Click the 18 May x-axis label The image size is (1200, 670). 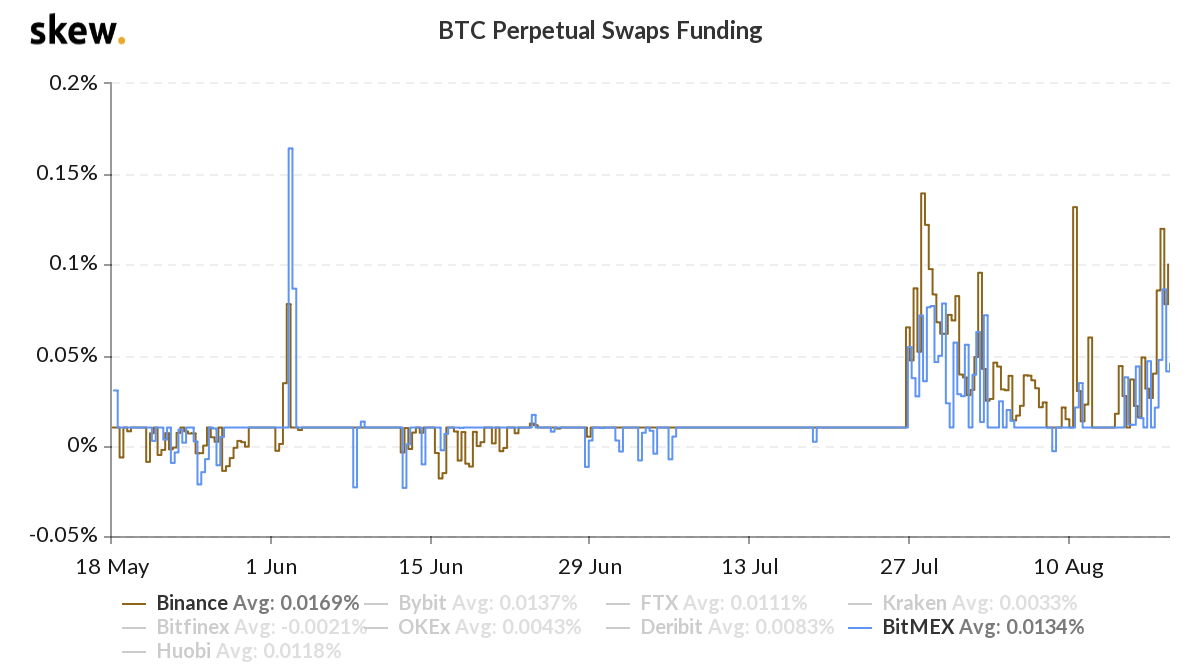[112, 567]
